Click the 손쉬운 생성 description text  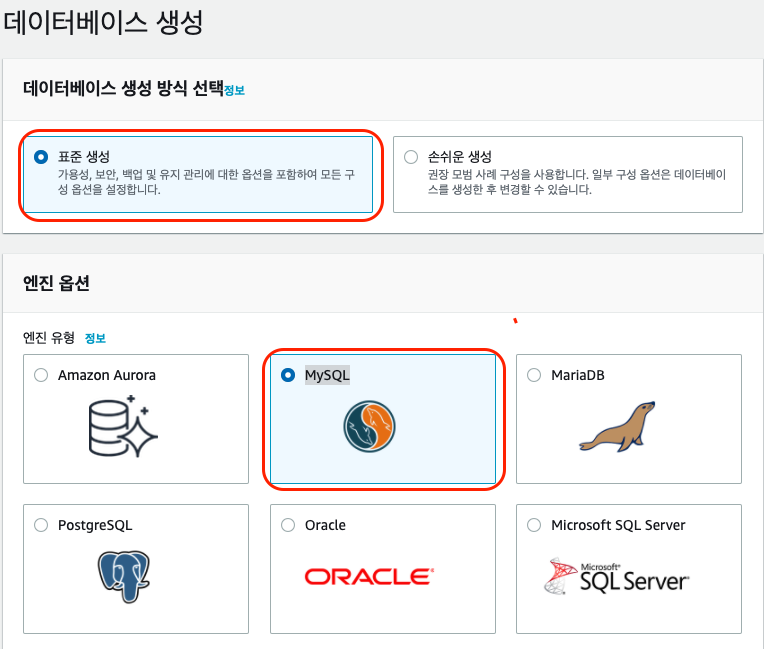(x=577, y=182)
